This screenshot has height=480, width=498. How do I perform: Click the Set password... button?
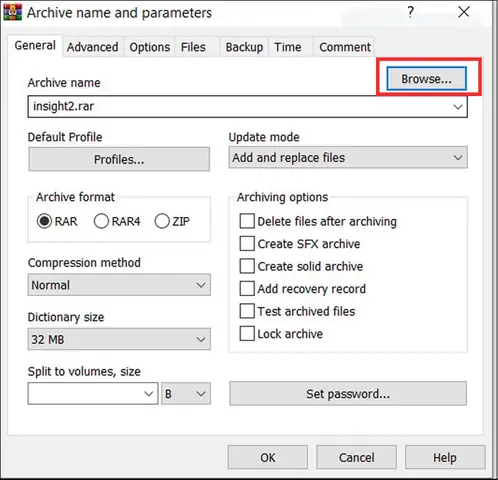[x=348, y=394]
